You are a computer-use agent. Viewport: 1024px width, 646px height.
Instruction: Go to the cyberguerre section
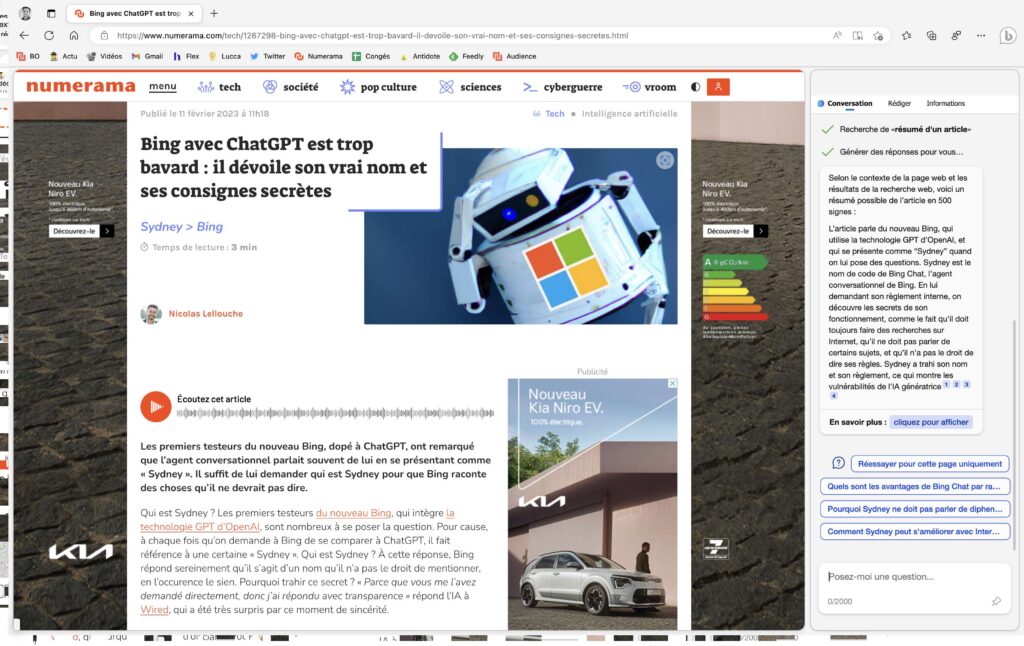point(562,87)
